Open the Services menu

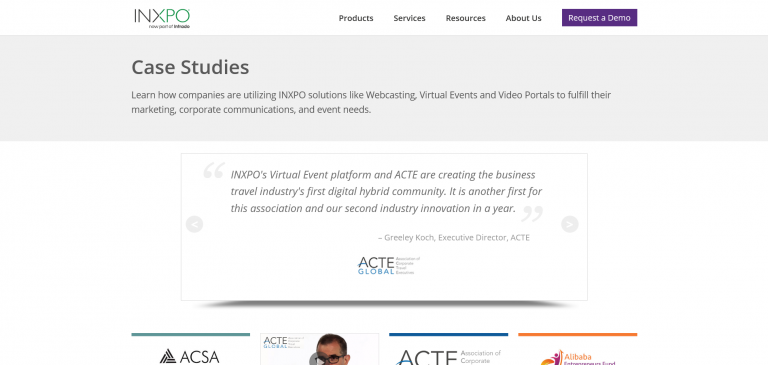[x=409, y=18]
